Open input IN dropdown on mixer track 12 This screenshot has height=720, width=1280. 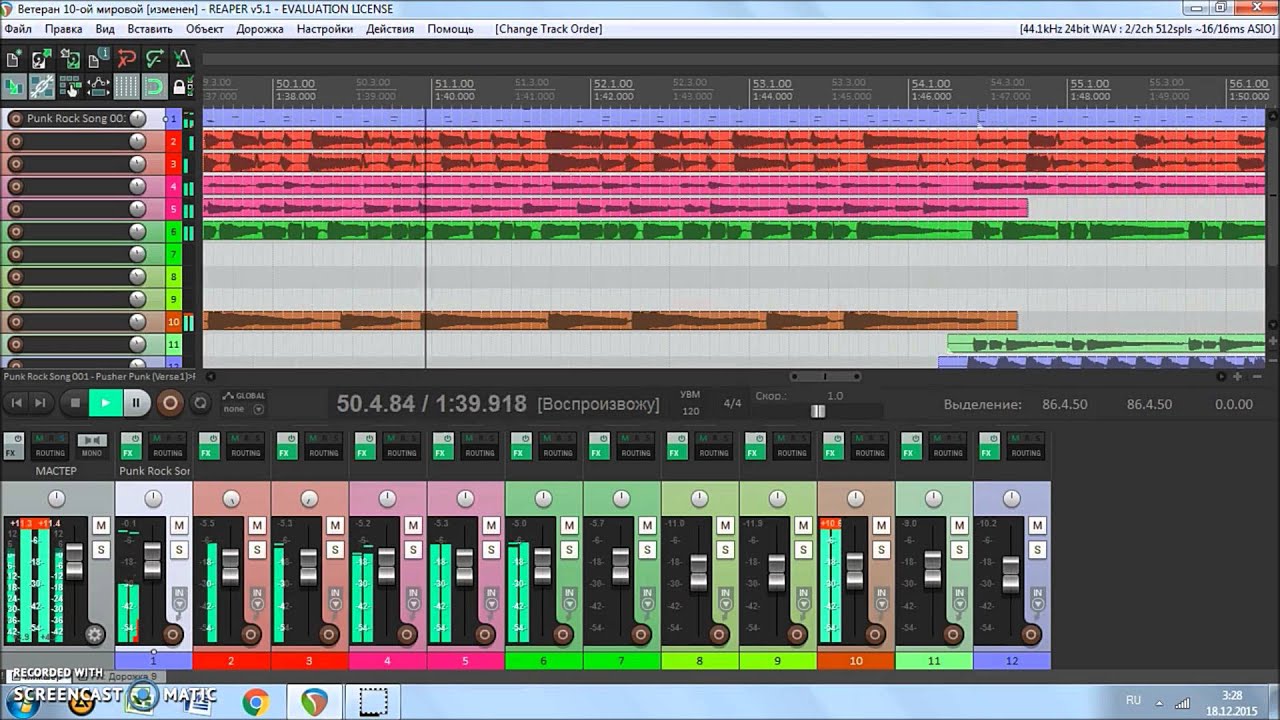pyautogui.click(x=1037, y=598)
